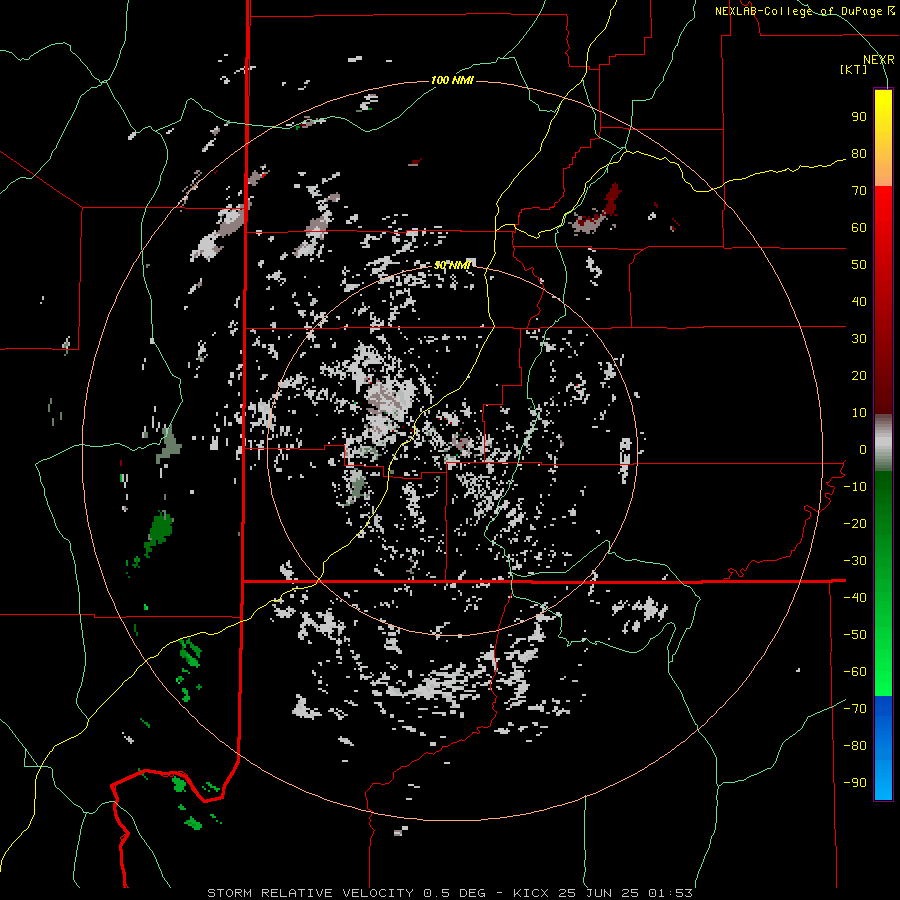
Task: Click the -70 value on velocity scale
Action: 855,709
